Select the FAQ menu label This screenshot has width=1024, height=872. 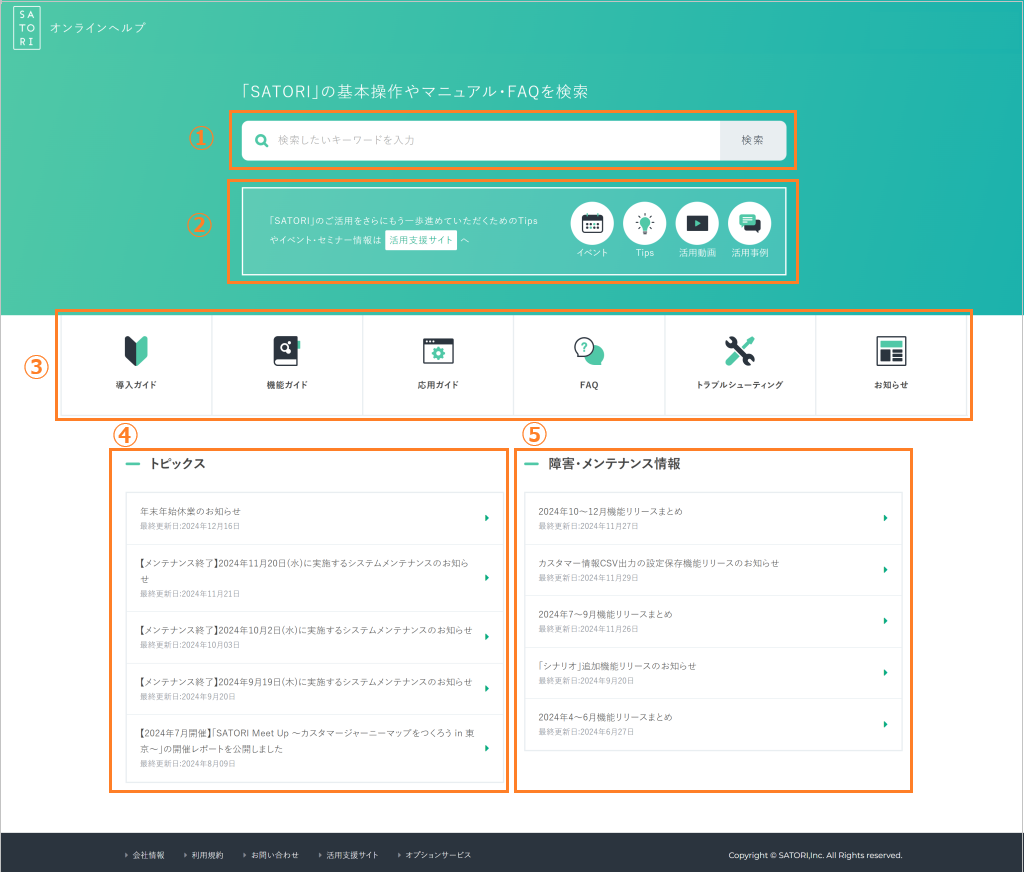(x=589, y=385)
